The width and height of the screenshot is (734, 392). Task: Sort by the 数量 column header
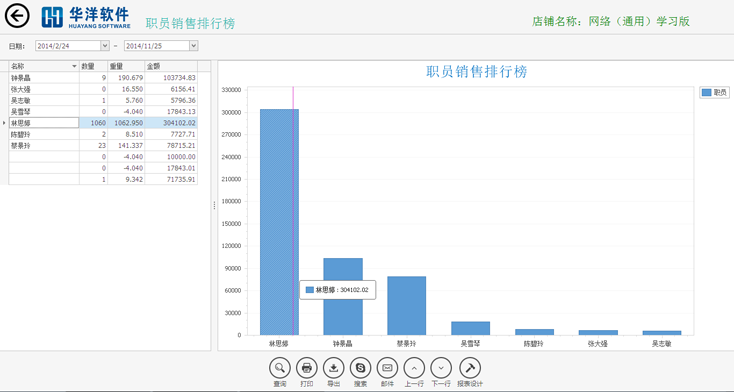(x=94, y=67)
